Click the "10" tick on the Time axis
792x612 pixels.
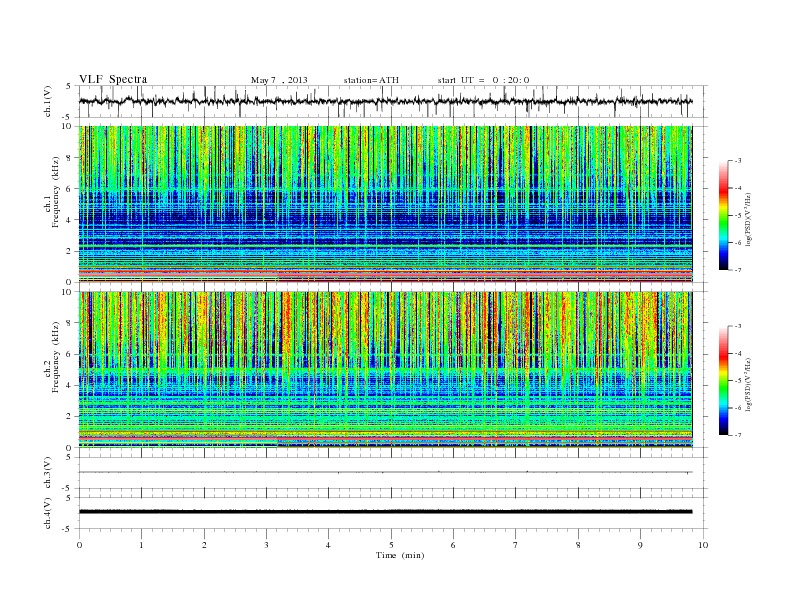(x=703, y=545)
